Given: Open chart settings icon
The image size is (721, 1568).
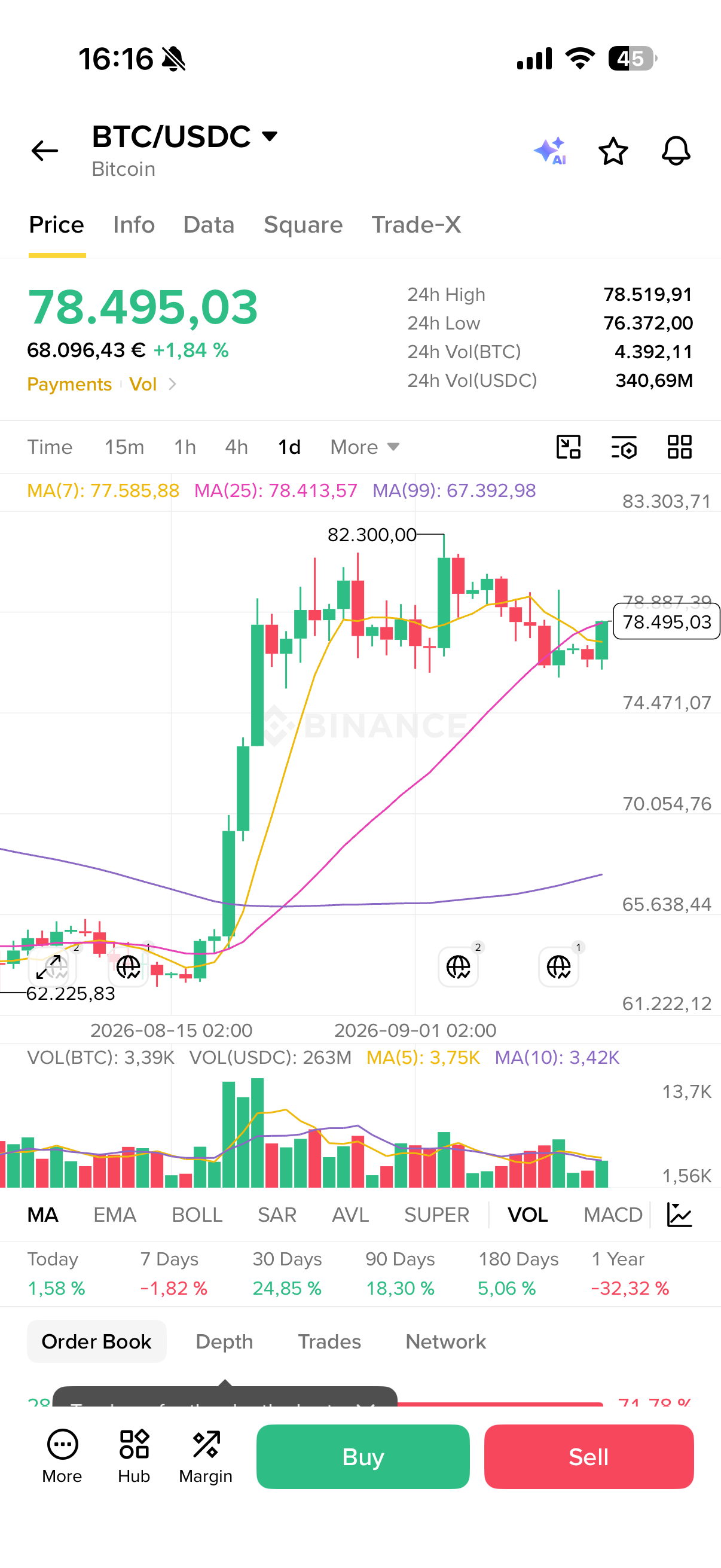Looking at the screenshot, I should click(x=624, y=447).
